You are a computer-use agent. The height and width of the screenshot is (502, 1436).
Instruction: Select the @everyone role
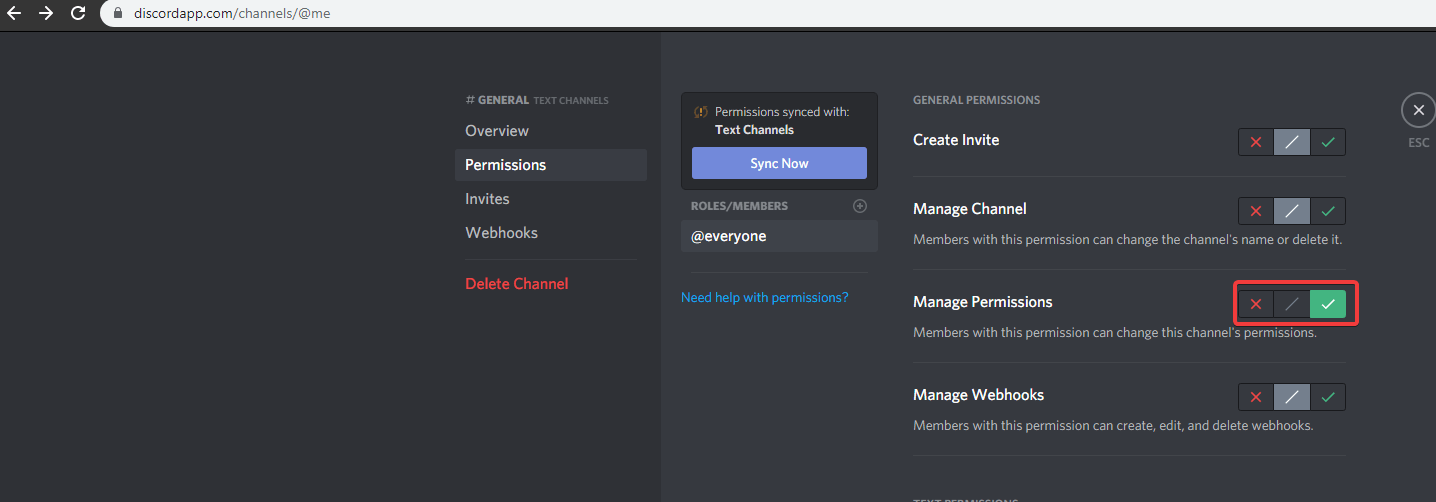779,237
